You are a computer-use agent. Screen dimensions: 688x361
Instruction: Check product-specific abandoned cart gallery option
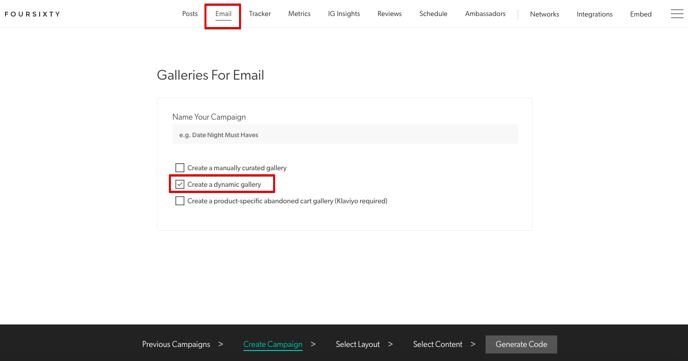179,201
